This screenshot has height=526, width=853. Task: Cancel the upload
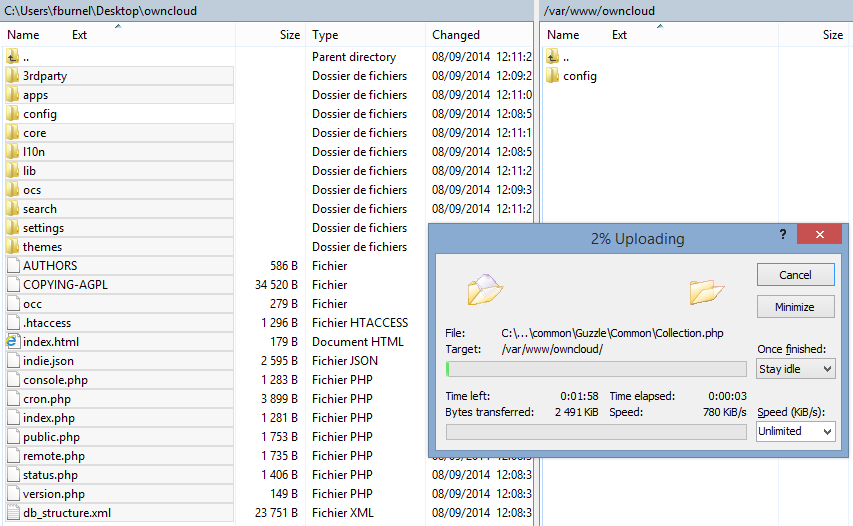(x=795, y=275)
